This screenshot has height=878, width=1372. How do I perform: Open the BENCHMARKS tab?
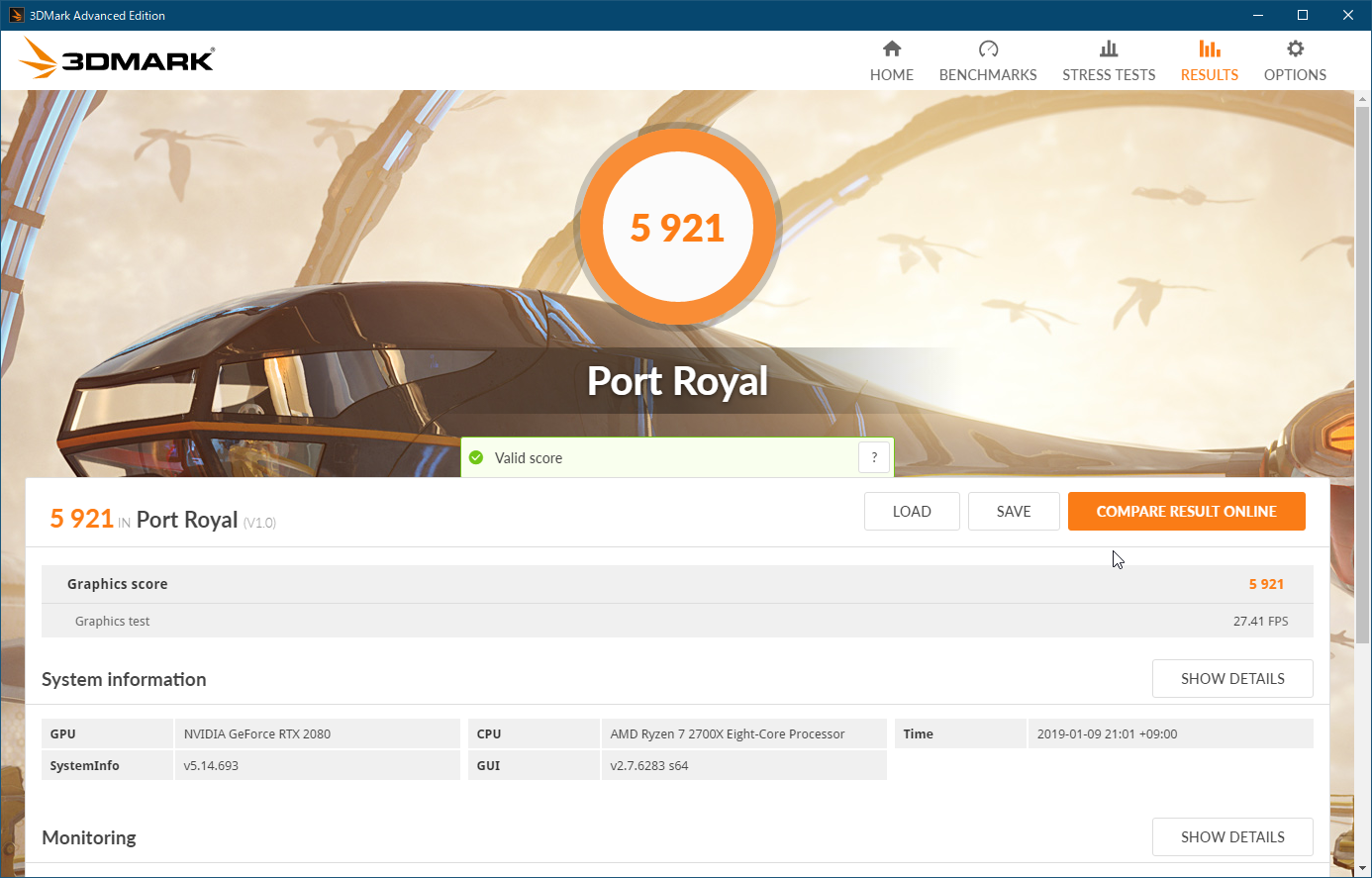click(x=988, y=60)
